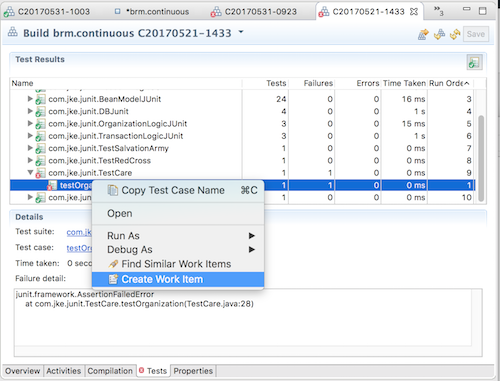Viewport: 500px width, 381px height.
Task: Click the Copy Test Case Name icon
Action: pos(113,190)
